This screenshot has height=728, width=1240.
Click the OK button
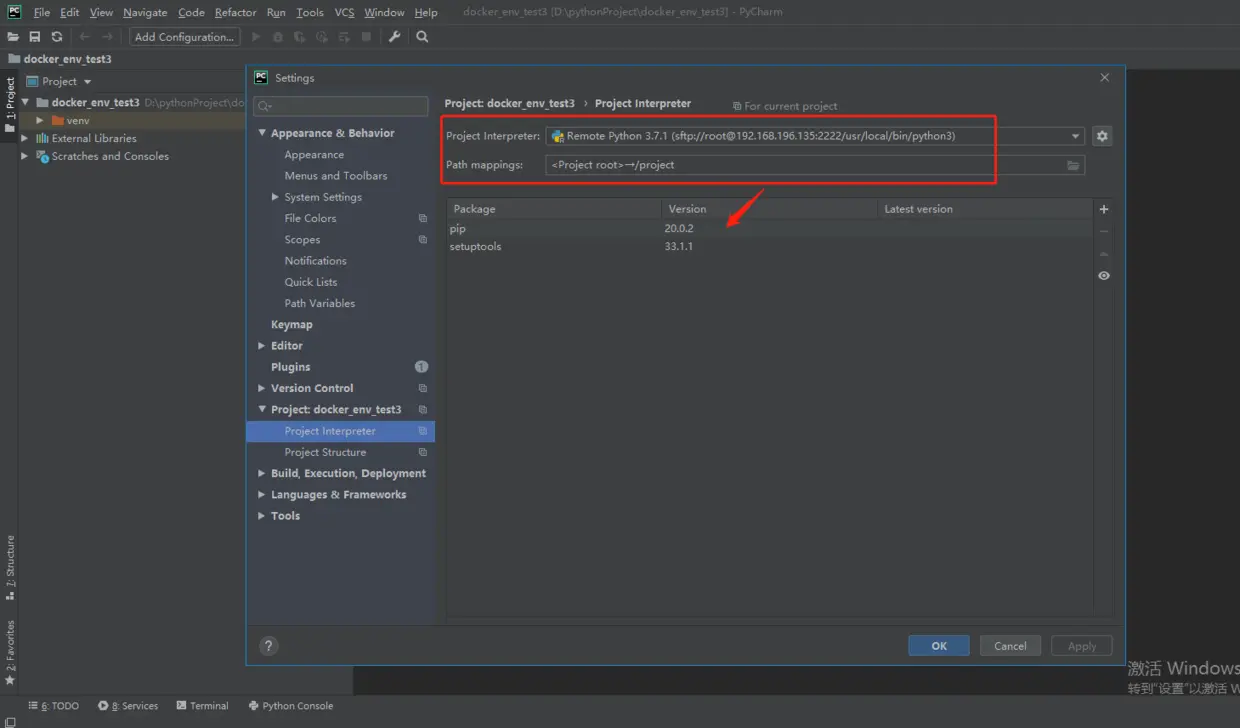click(939, 646)
